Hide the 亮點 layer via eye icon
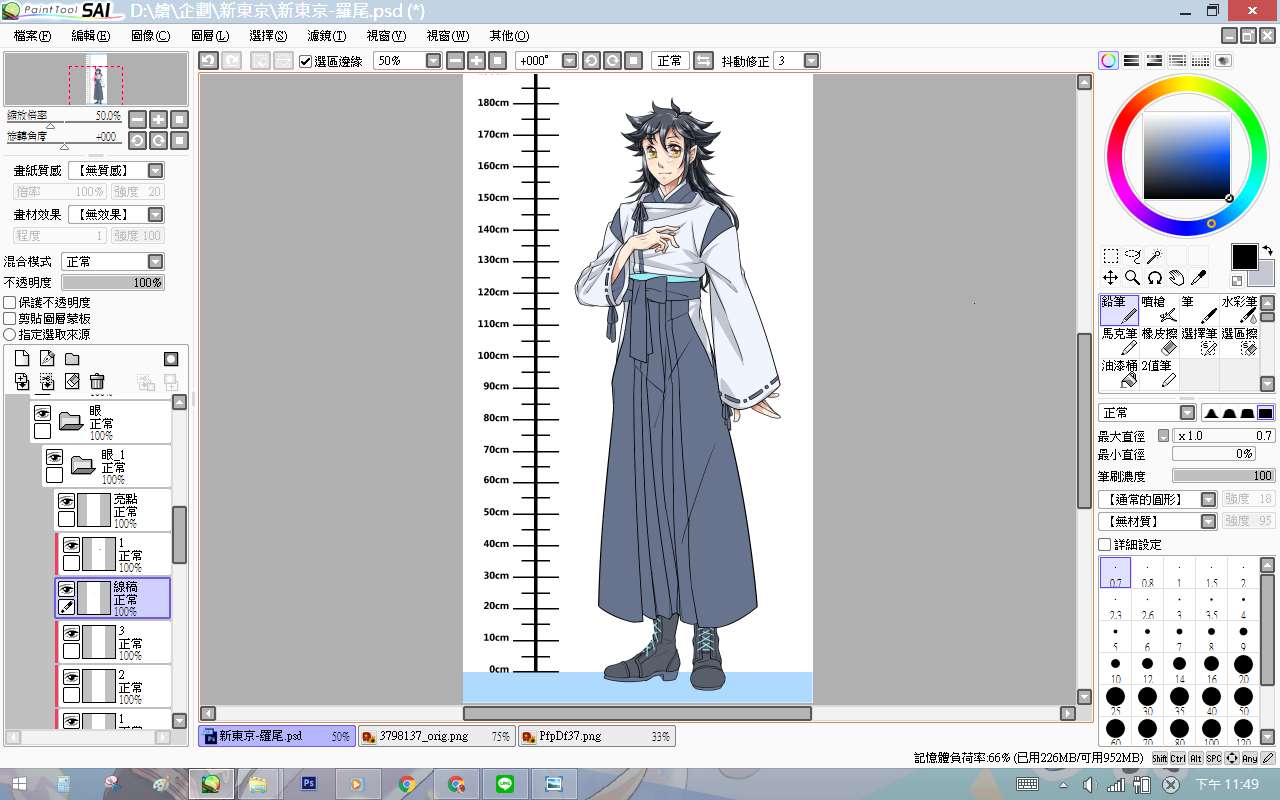 (66, 501)
